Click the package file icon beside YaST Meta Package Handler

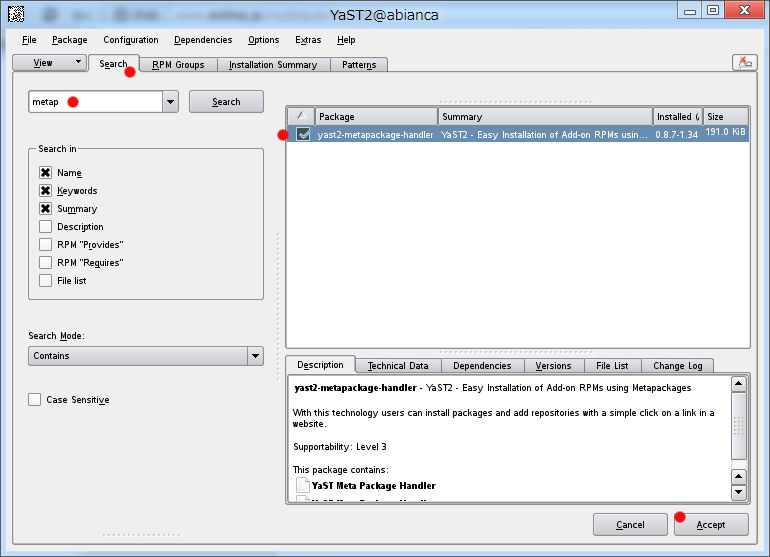click(x=303, y=485)
